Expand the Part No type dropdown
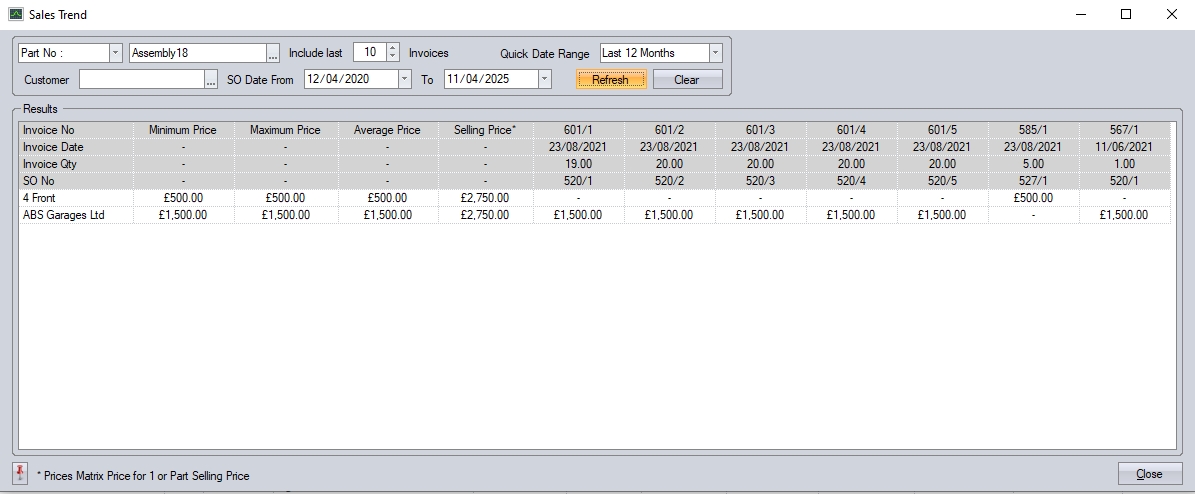 (x=115, y=53)
